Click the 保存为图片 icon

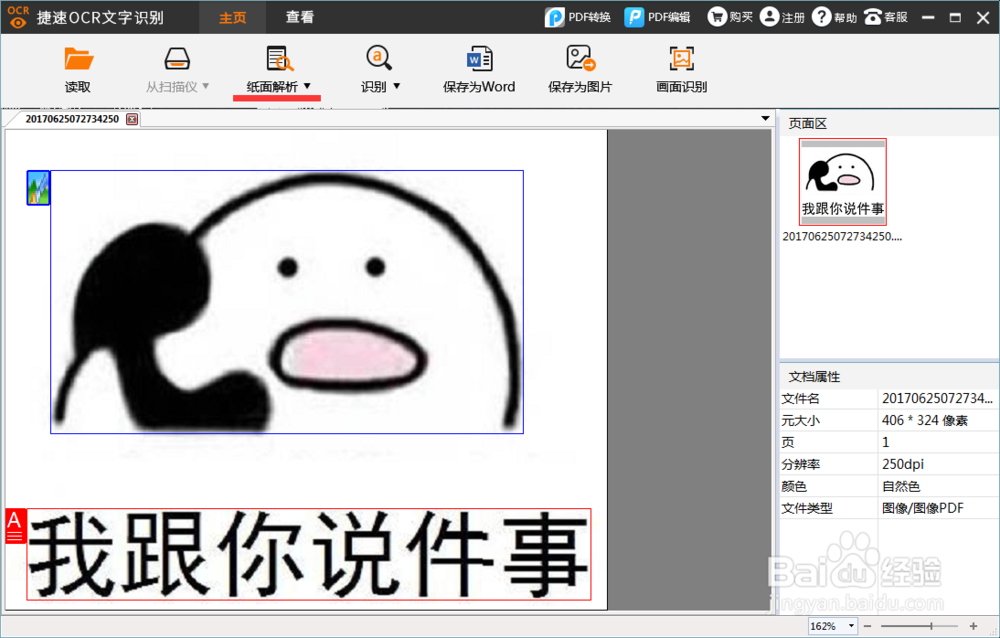tap(580, 58)
